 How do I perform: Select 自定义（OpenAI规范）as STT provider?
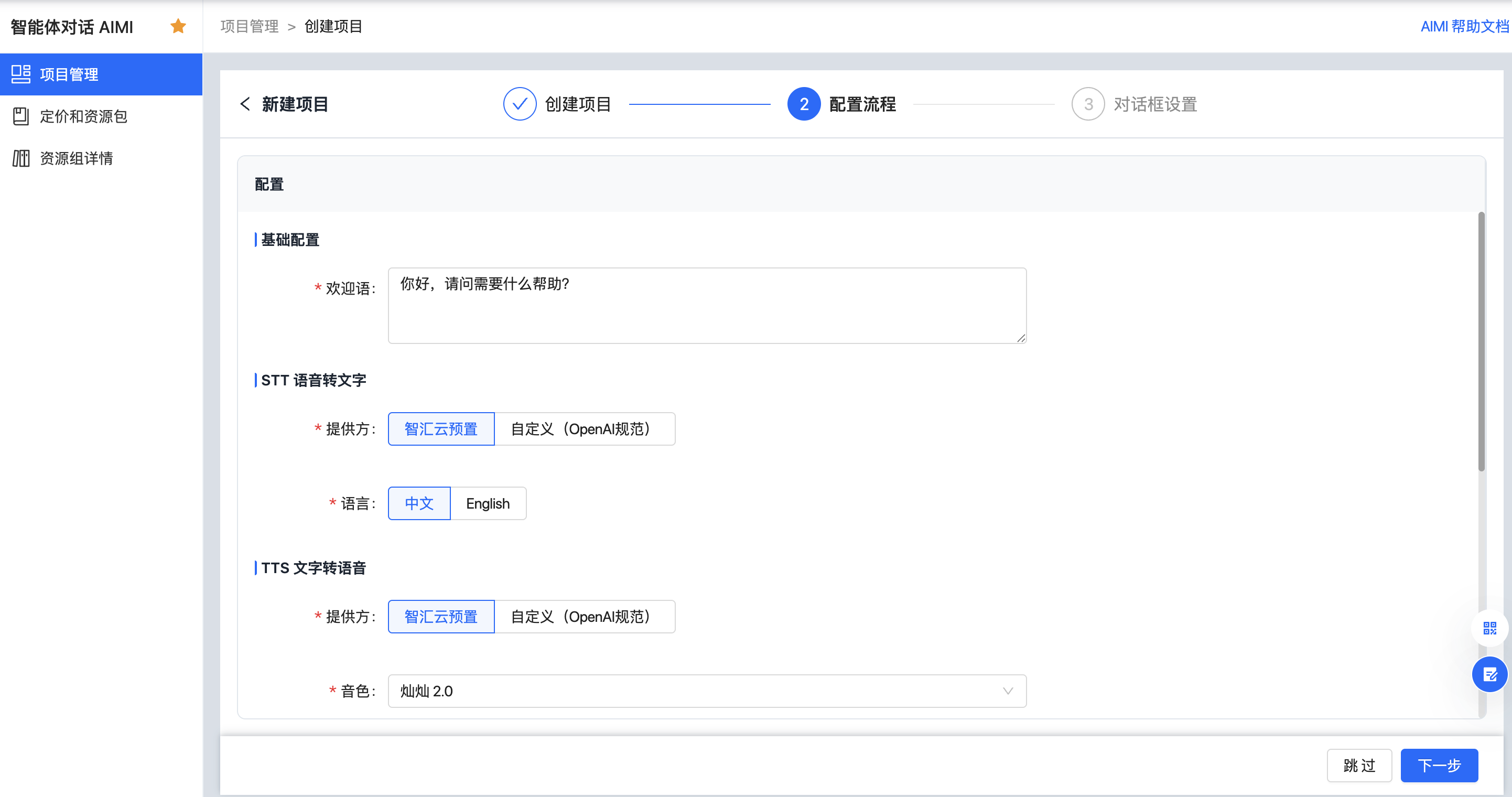point(584,429)
